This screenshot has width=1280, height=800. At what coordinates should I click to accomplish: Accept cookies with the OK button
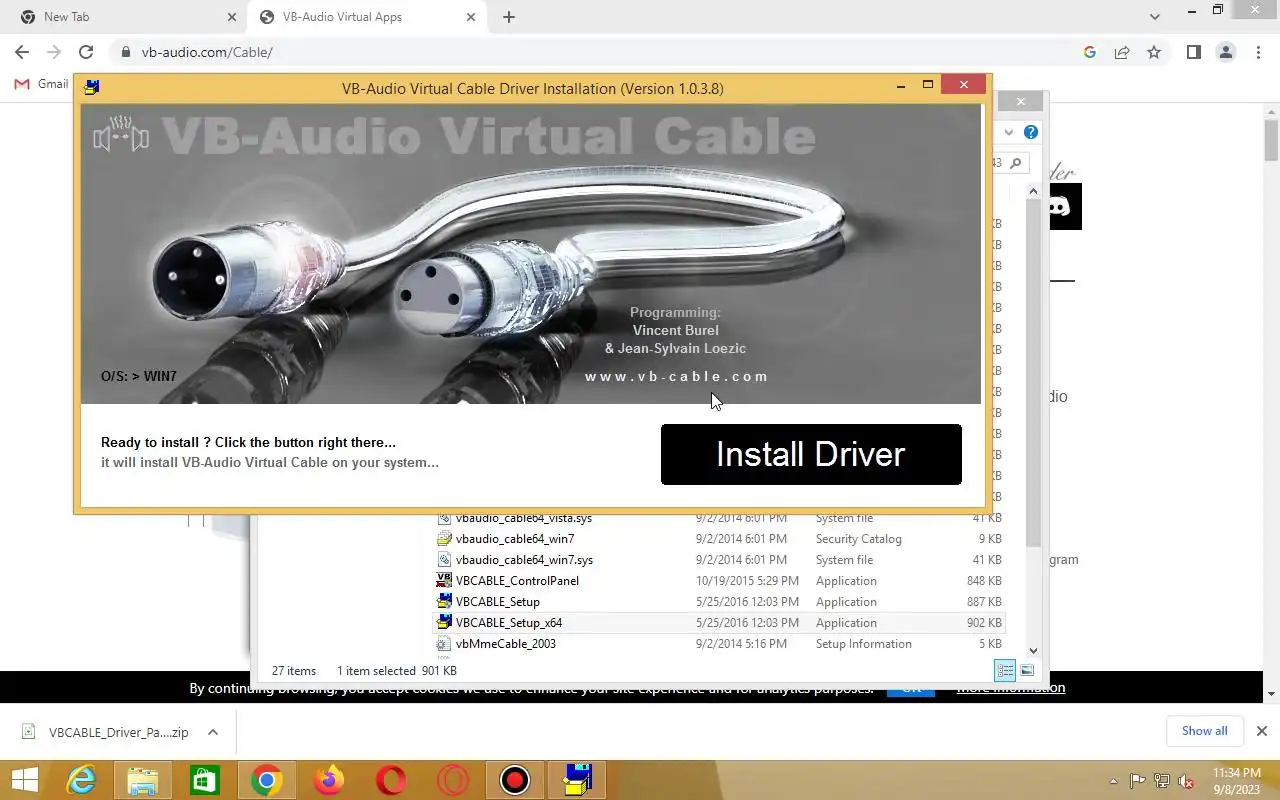(x=911, y=689)
